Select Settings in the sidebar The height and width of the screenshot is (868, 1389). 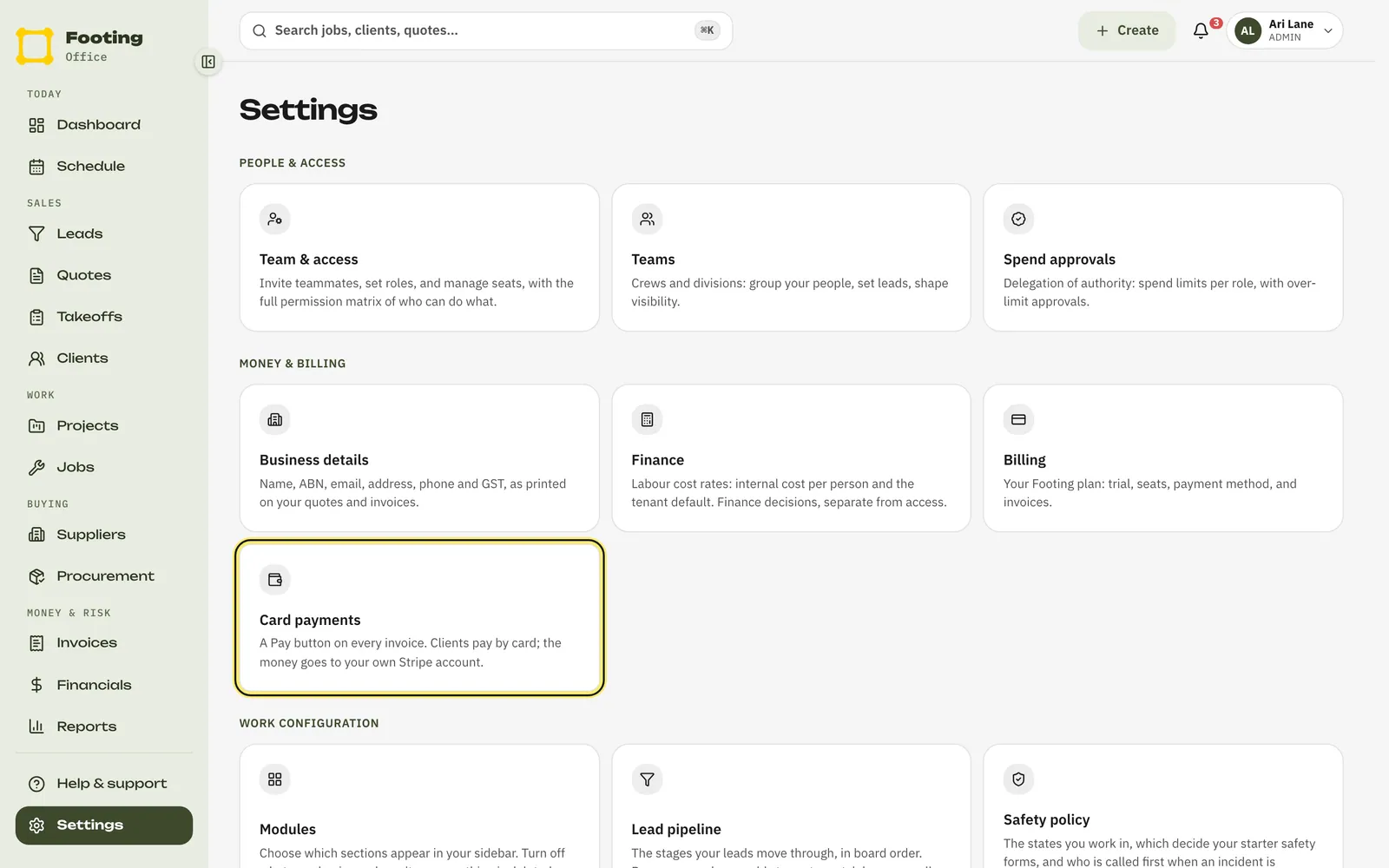[104, 825]
